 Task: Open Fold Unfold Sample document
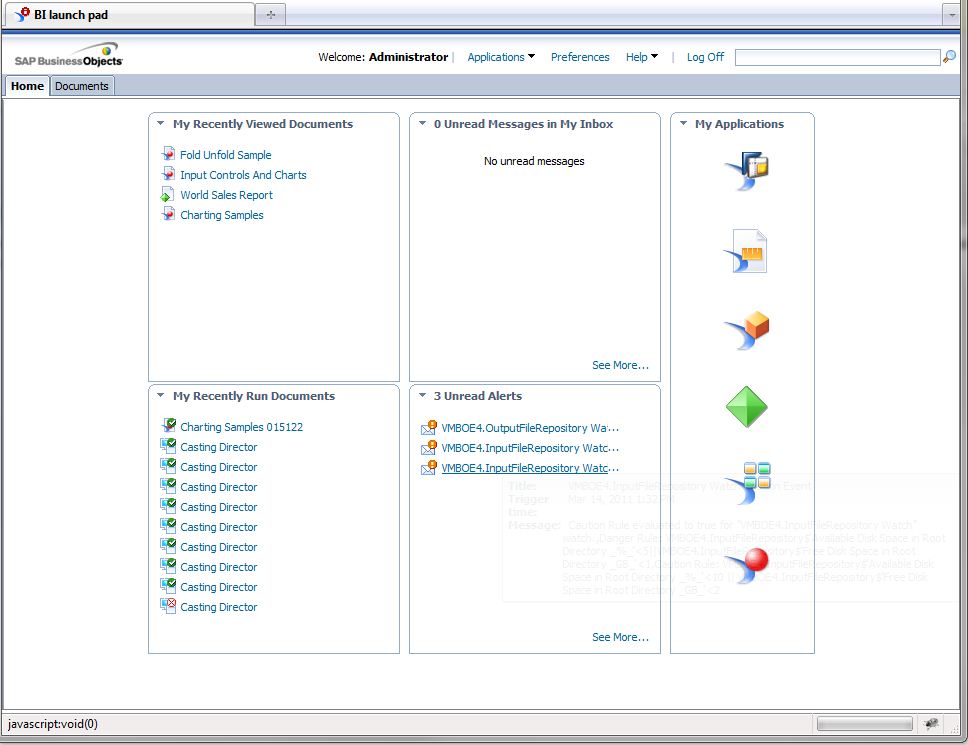[225, 155]
